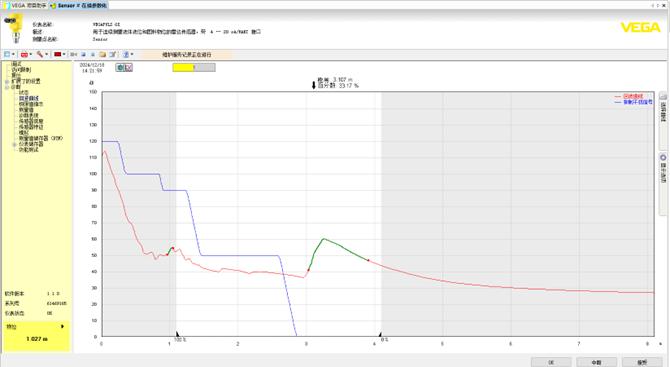
Task: Select the 回波曲线 item in tree
Action: 28,98
